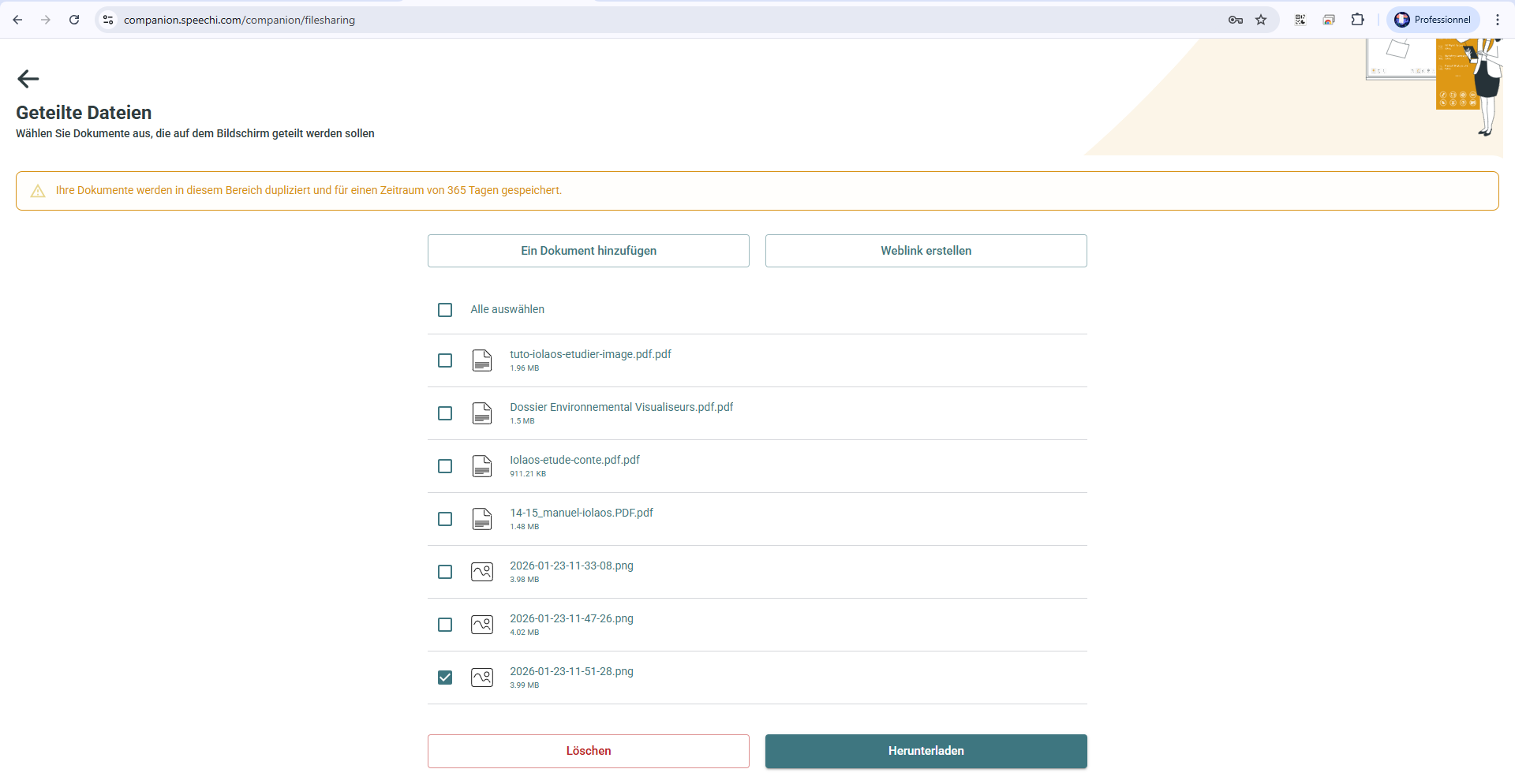Click the password key icon in address bar
The height and width of the screenshot is (784, 1515).
[1236, 20]
